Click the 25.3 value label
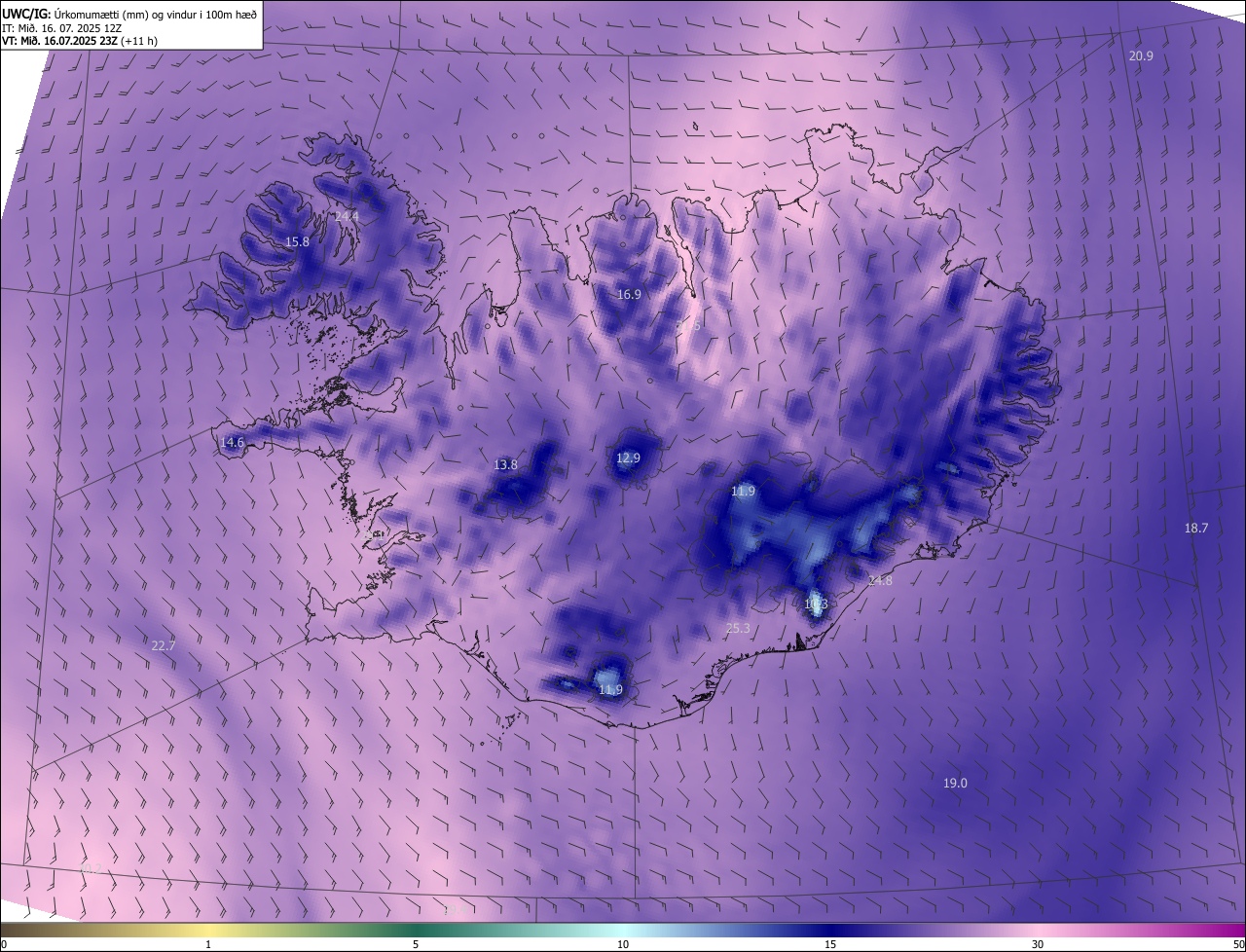 738,629
